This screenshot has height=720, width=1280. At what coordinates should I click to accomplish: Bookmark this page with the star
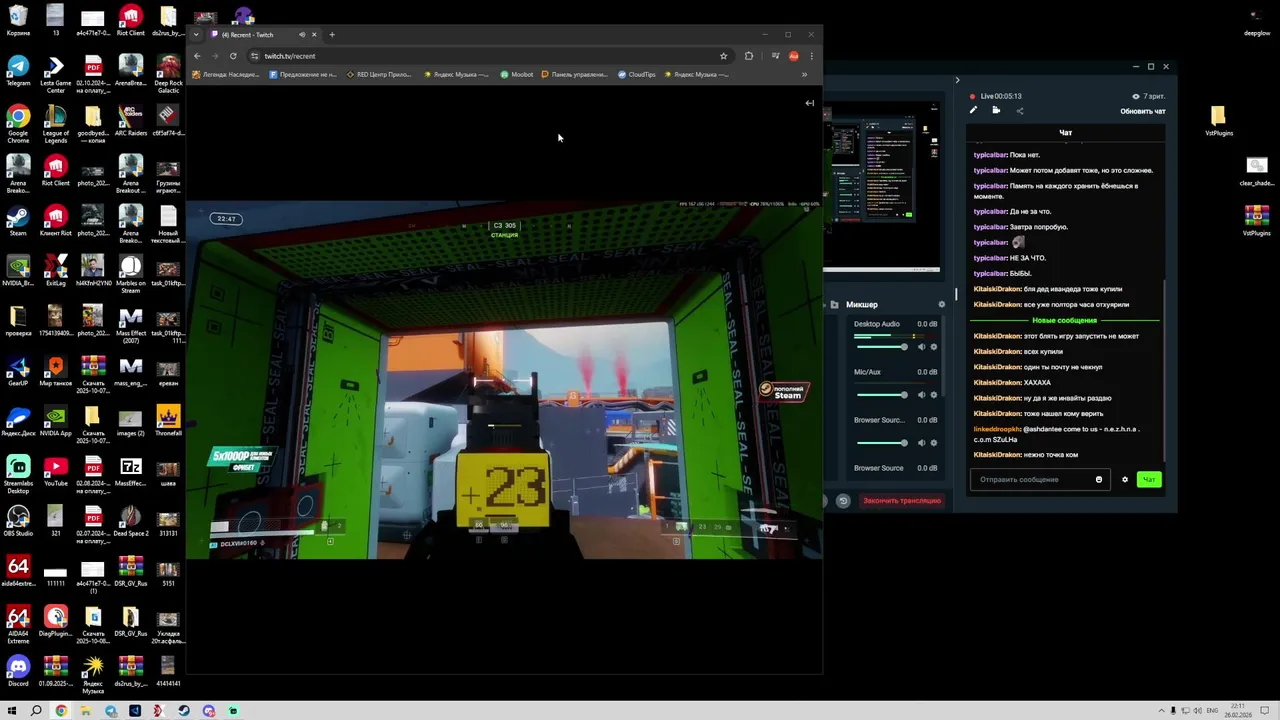coord(723,56)
